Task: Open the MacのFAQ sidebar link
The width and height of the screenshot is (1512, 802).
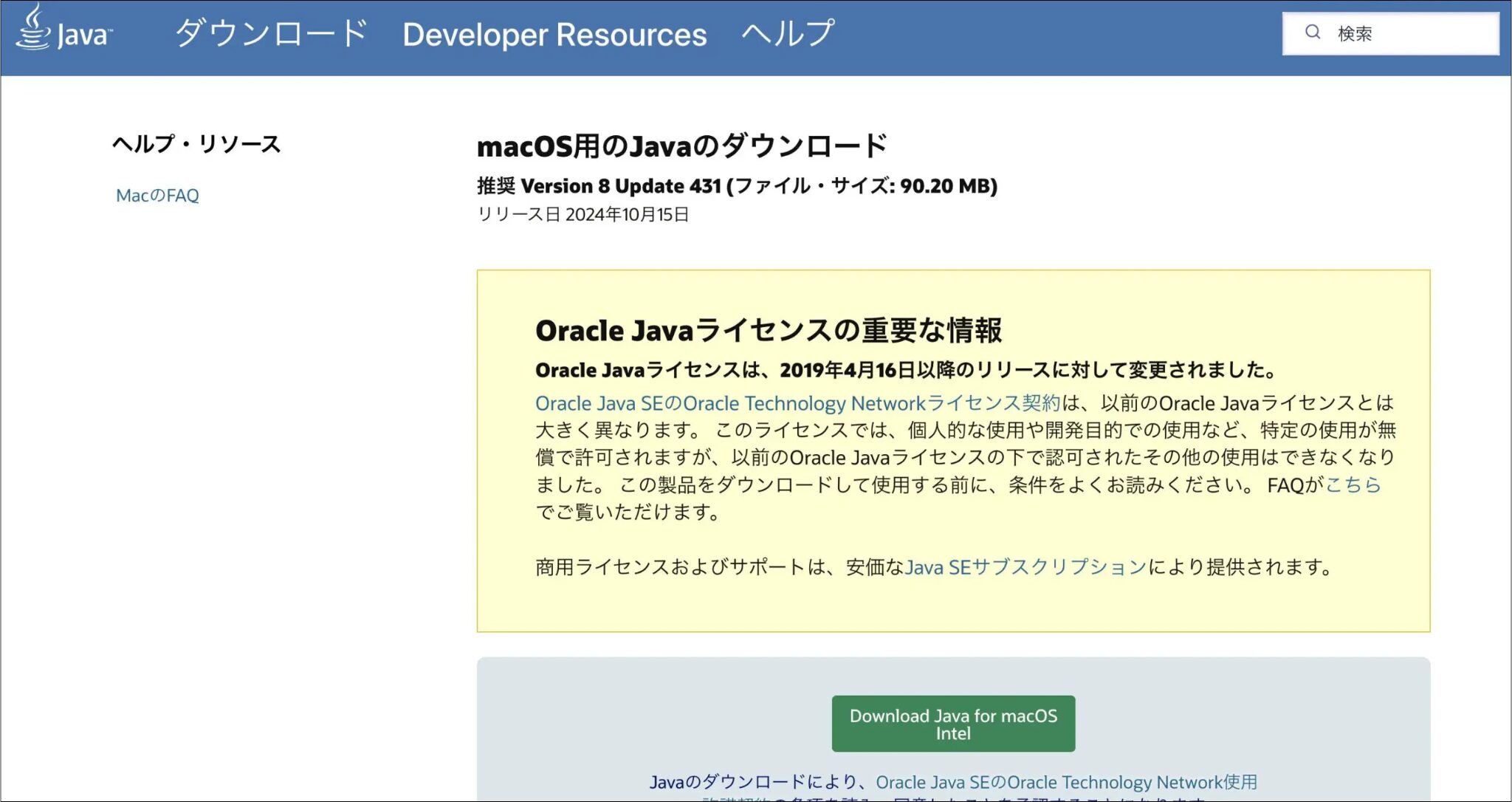Action: point(157,196)
